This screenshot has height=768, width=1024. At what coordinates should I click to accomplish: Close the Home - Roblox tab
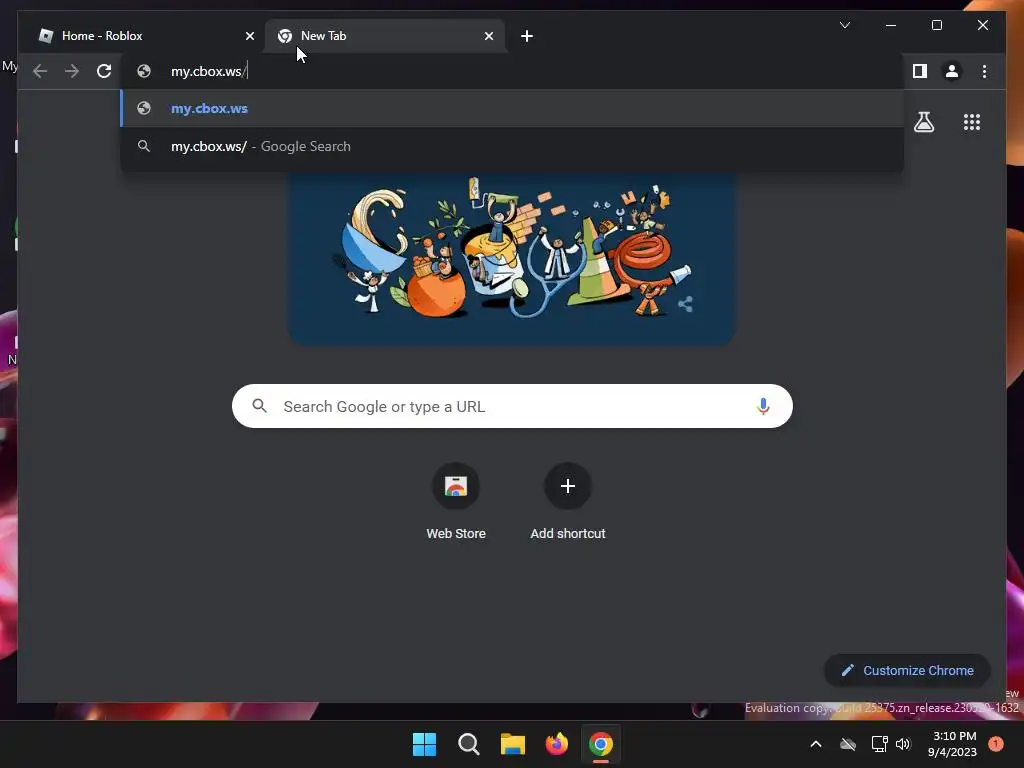pos(249,36)
